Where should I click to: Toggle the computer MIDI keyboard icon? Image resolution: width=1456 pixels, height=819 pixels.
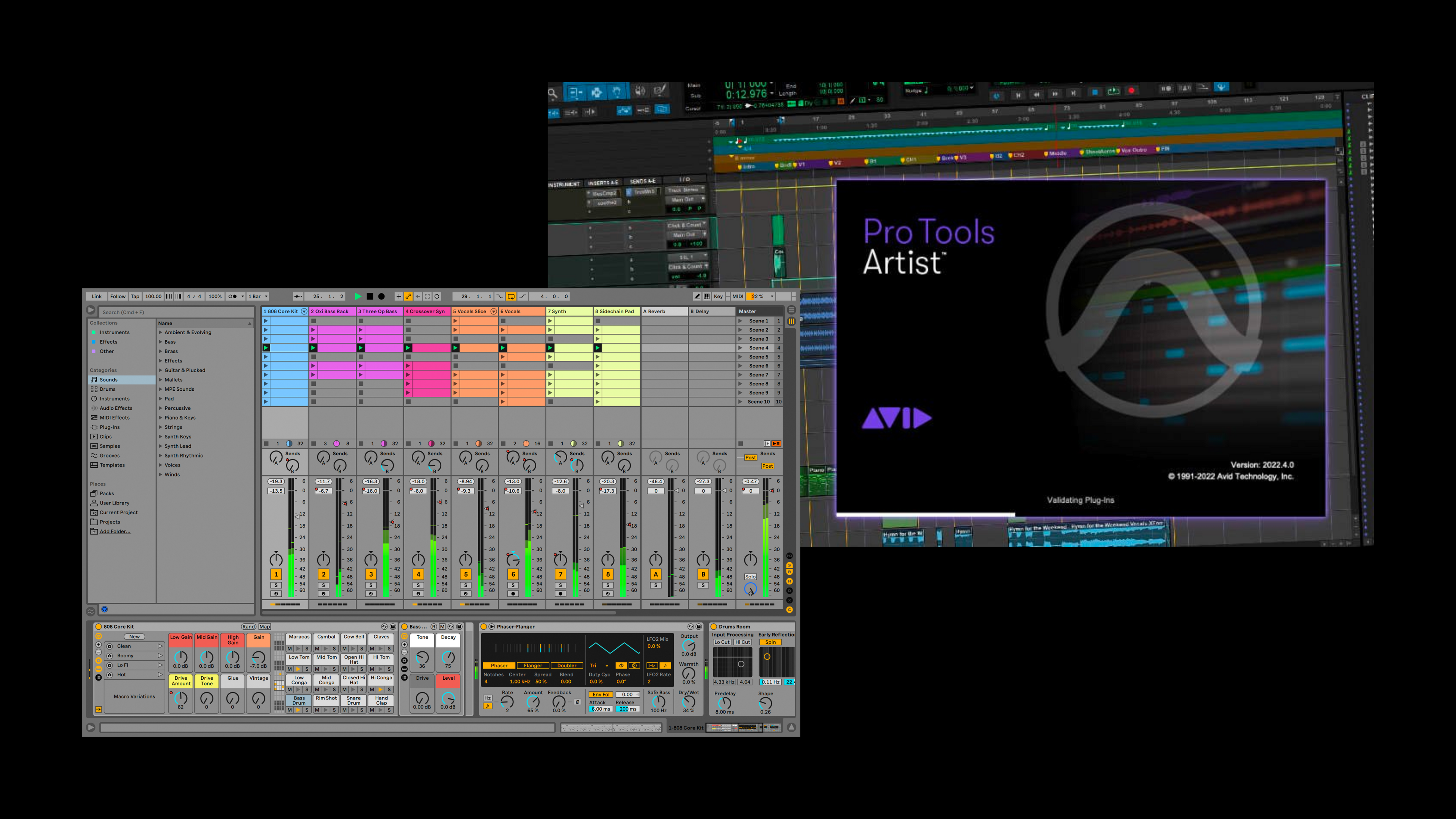(706, 296)
